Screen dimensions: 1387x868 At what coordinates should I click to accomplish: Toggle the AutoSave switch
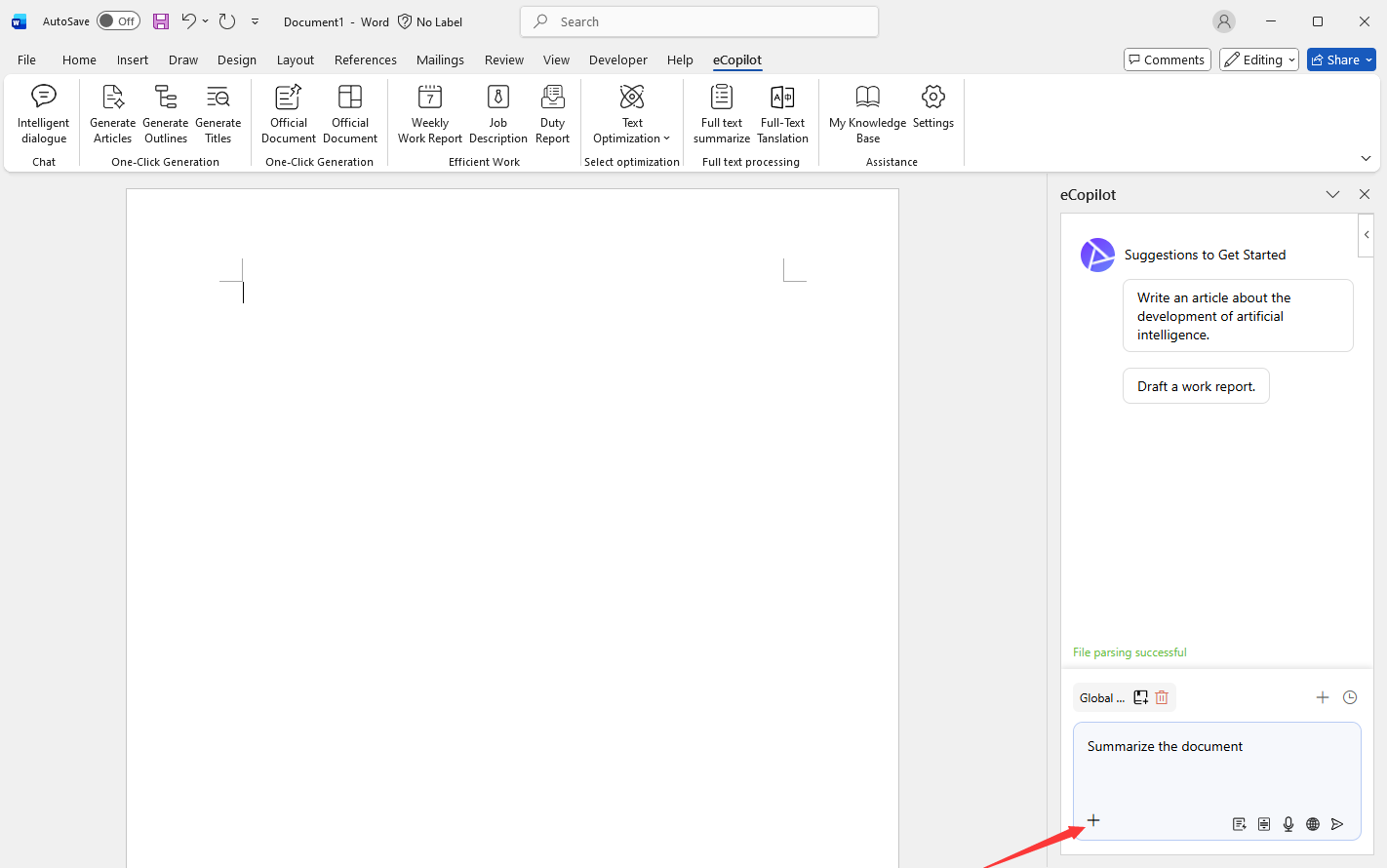coord(118,21)
